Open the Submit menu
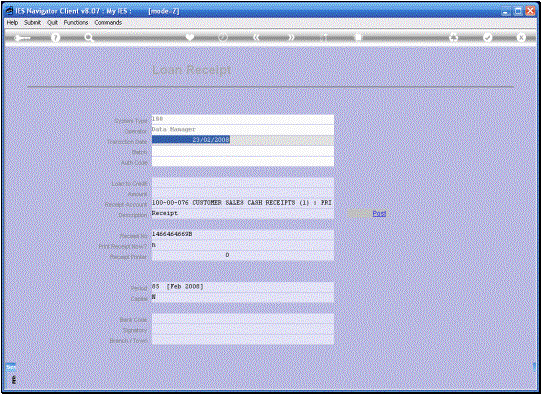This screenshot has height=394, width=541. (32, 22)
